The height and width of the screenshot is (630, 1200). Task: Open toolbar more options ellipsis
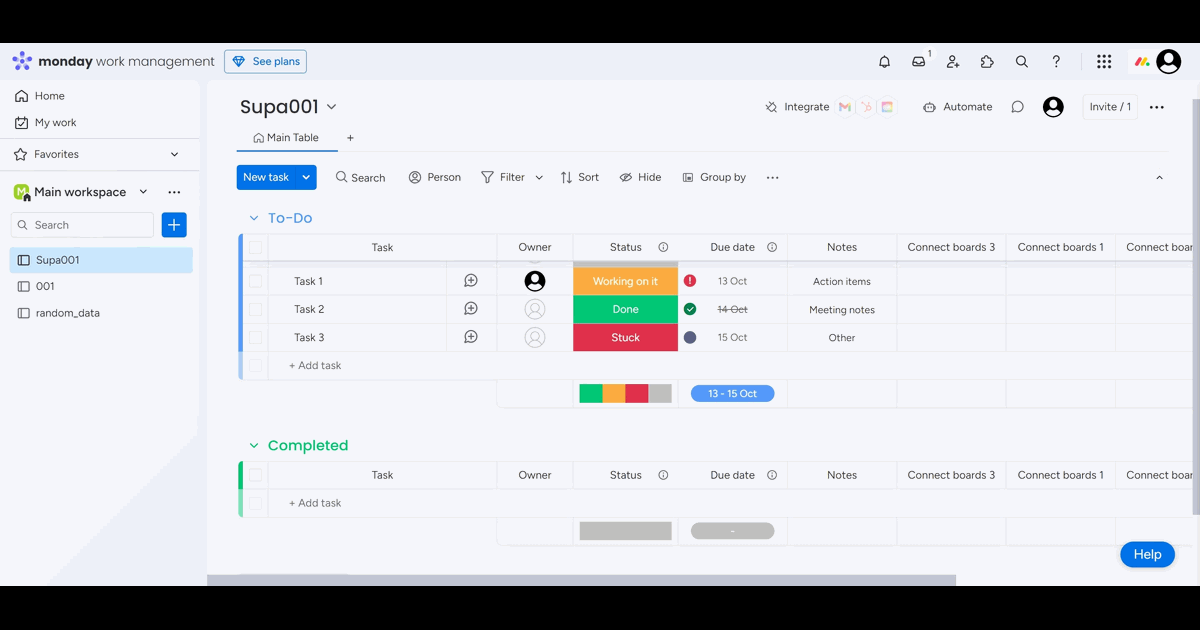tap(772, 177)
